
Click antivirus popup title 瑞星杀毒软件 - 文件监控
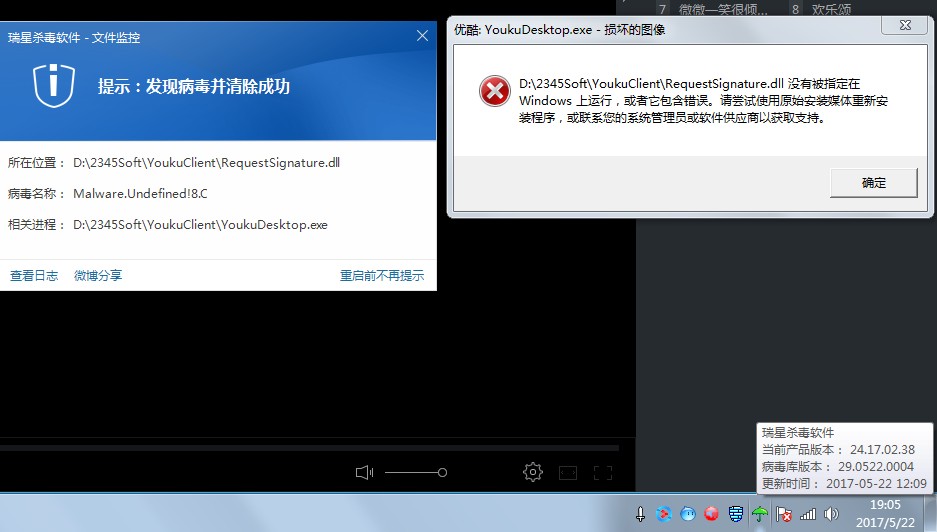point(74,37)
